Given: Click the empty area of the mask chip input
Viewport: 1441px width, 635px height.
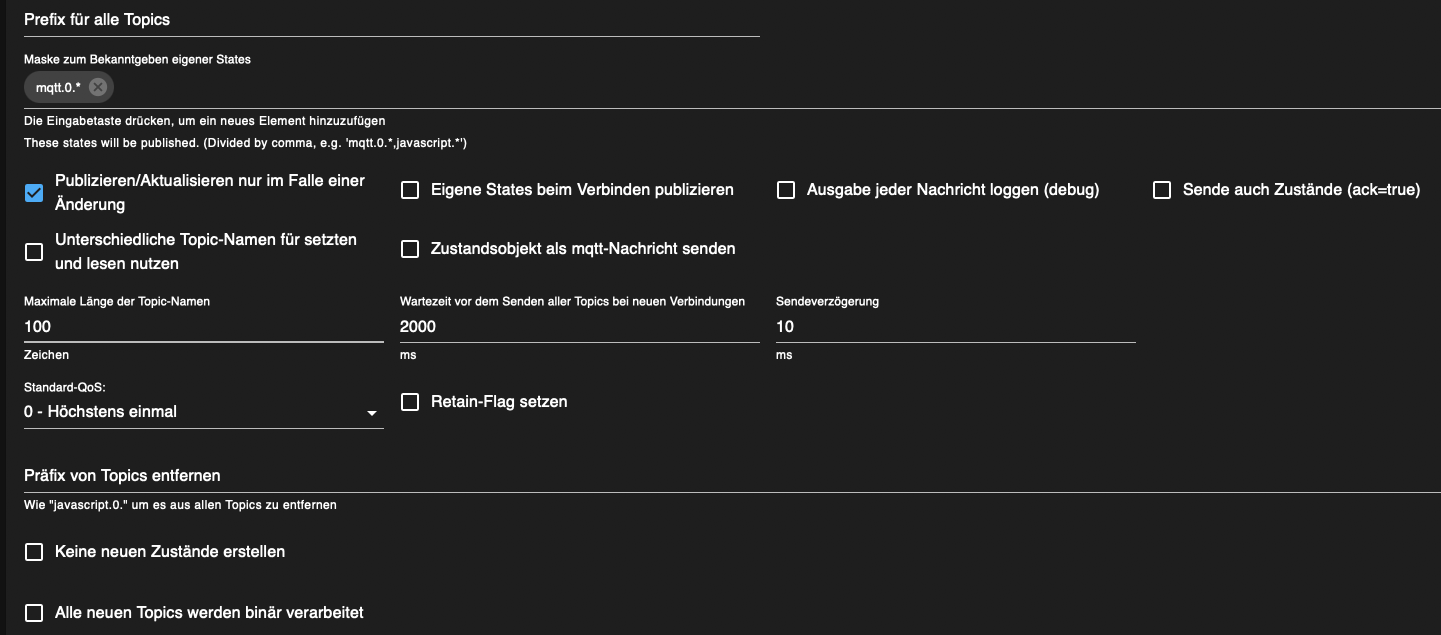Looking at the screenshot, I should point(700,88).
